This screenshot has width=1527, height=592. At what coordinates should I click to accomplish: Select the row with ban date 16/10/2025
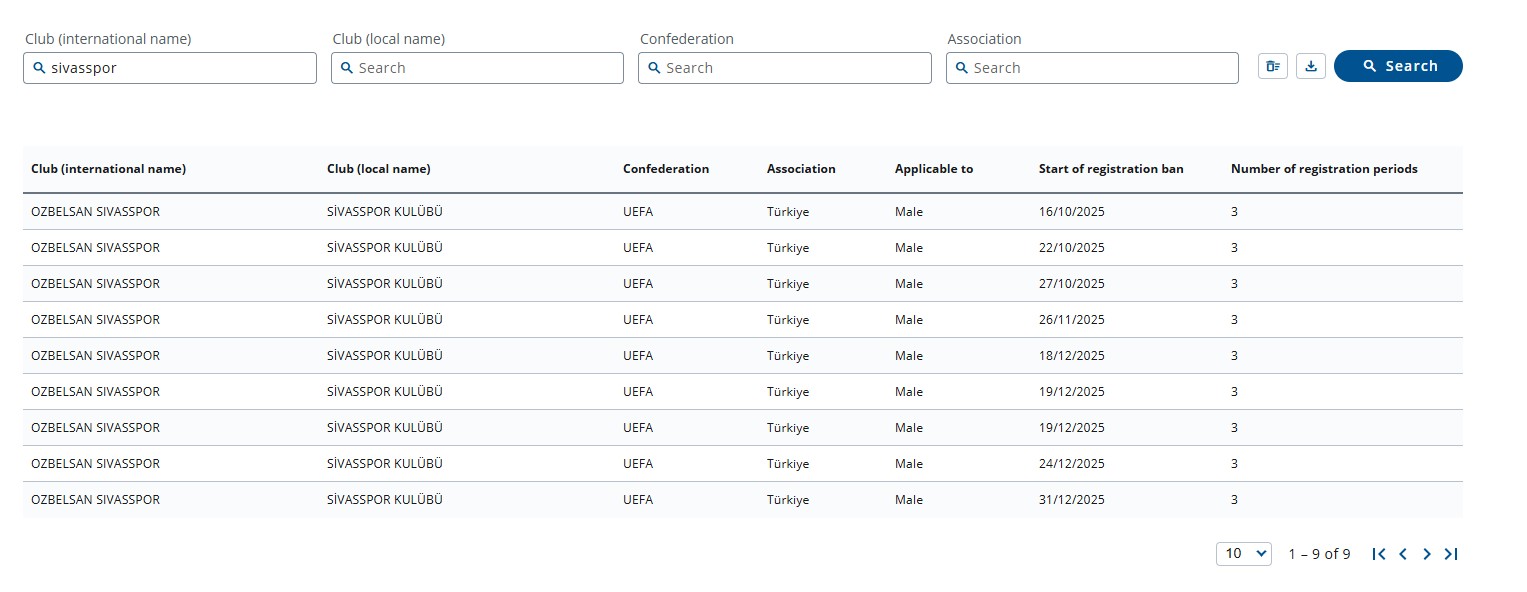(x=1072, y=212)
